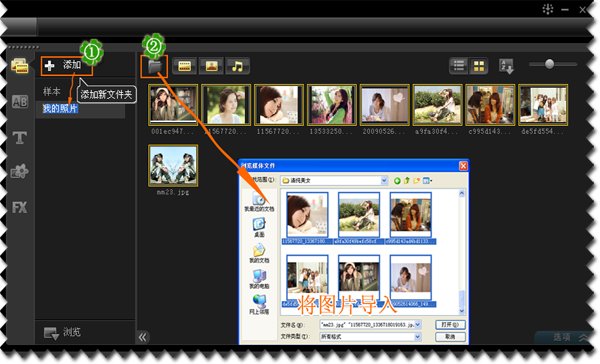Go up one folder level in dialog
Viewport: 600px width, 364px height.
(406, 180)
